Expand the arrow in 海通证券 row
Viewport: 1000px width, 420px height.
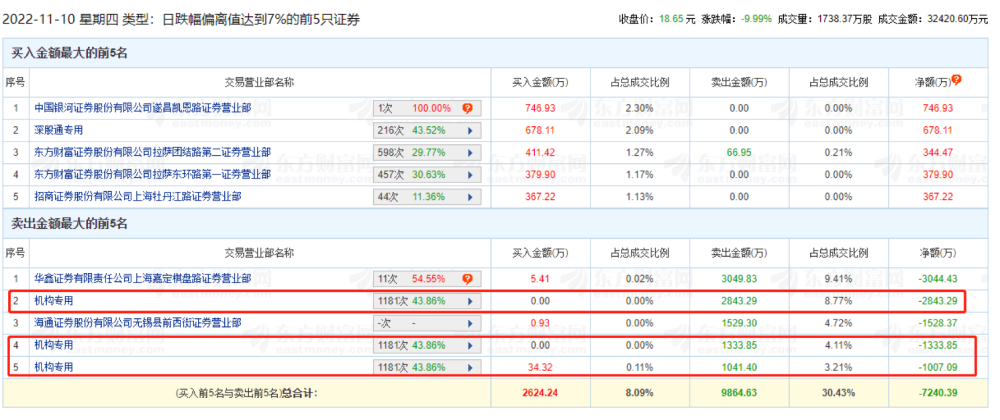tap(468, 322)
